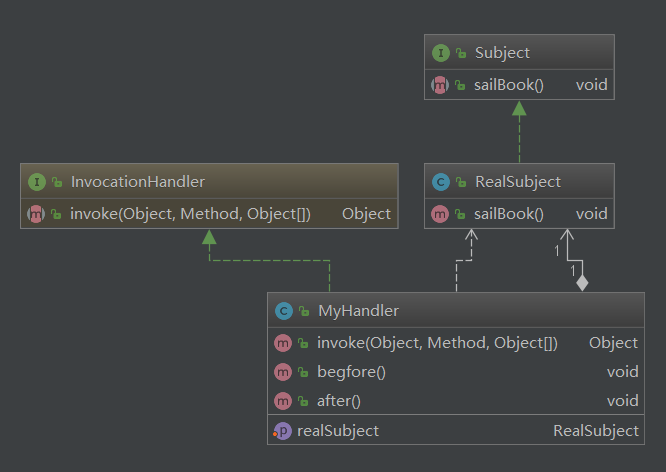Click the Subject interface icon
Image resolution: width=666 pixels, height=472 pixels.
[x=440, y=53]
